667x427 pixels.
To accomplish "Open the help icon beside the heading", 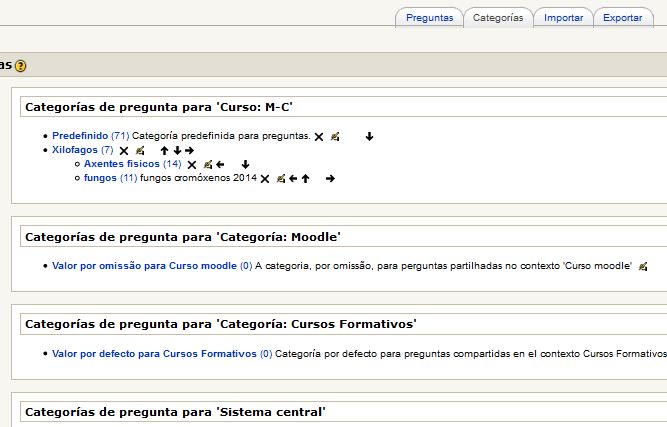I will (20, 66).
